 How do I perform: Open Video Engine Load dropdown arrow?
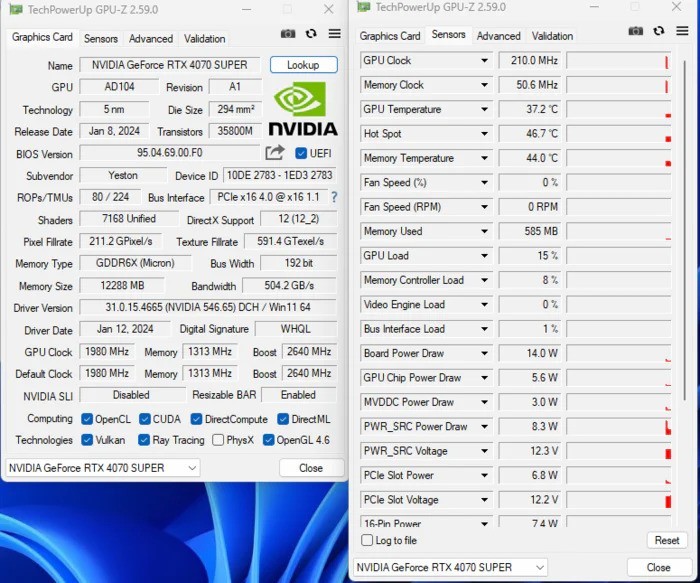coord(484,304)
